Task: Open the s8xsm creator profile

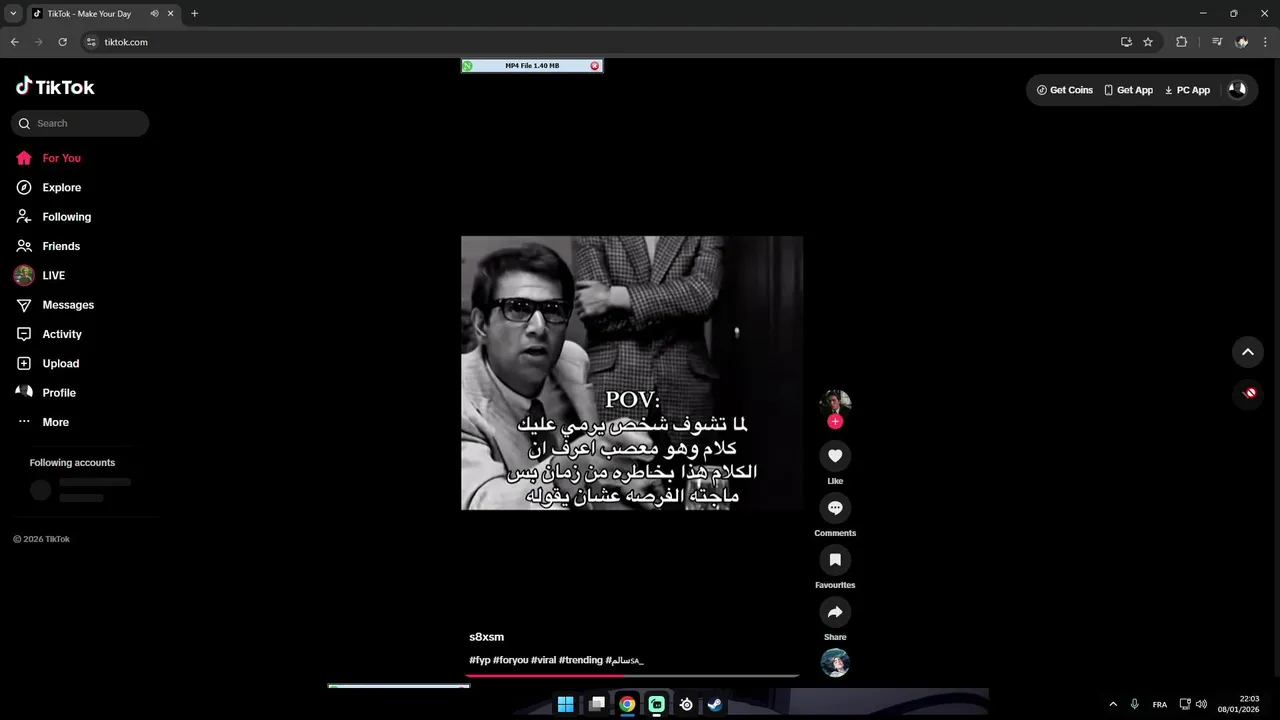Action: point(487,637)
